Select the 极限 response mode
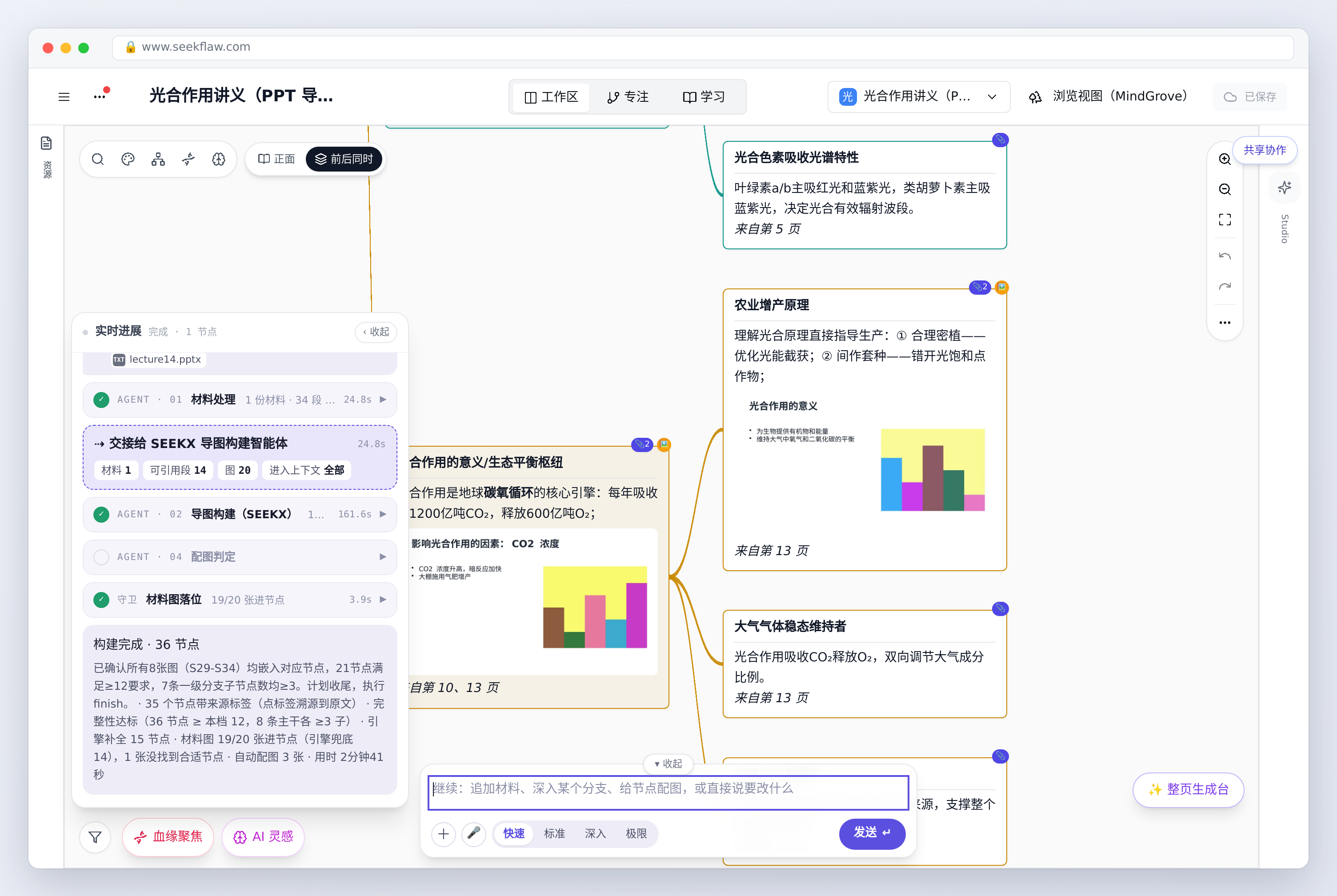 (x=636, y=834)
